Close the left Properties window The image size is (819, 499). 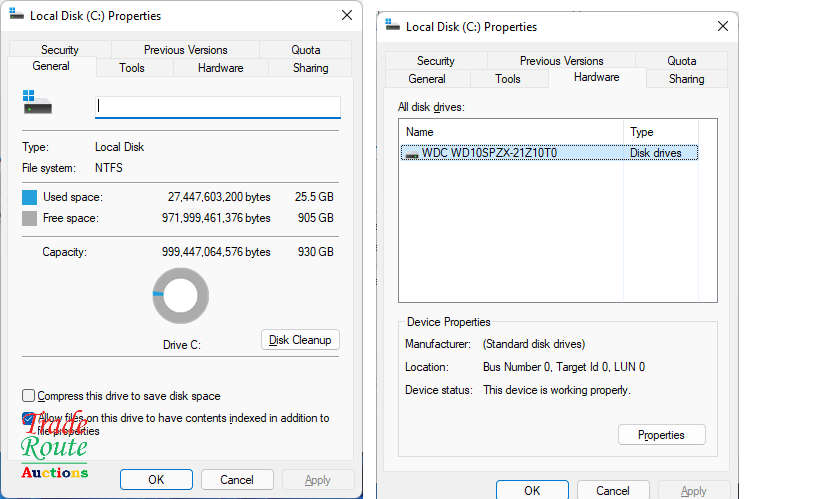click(x=346, y=15)
